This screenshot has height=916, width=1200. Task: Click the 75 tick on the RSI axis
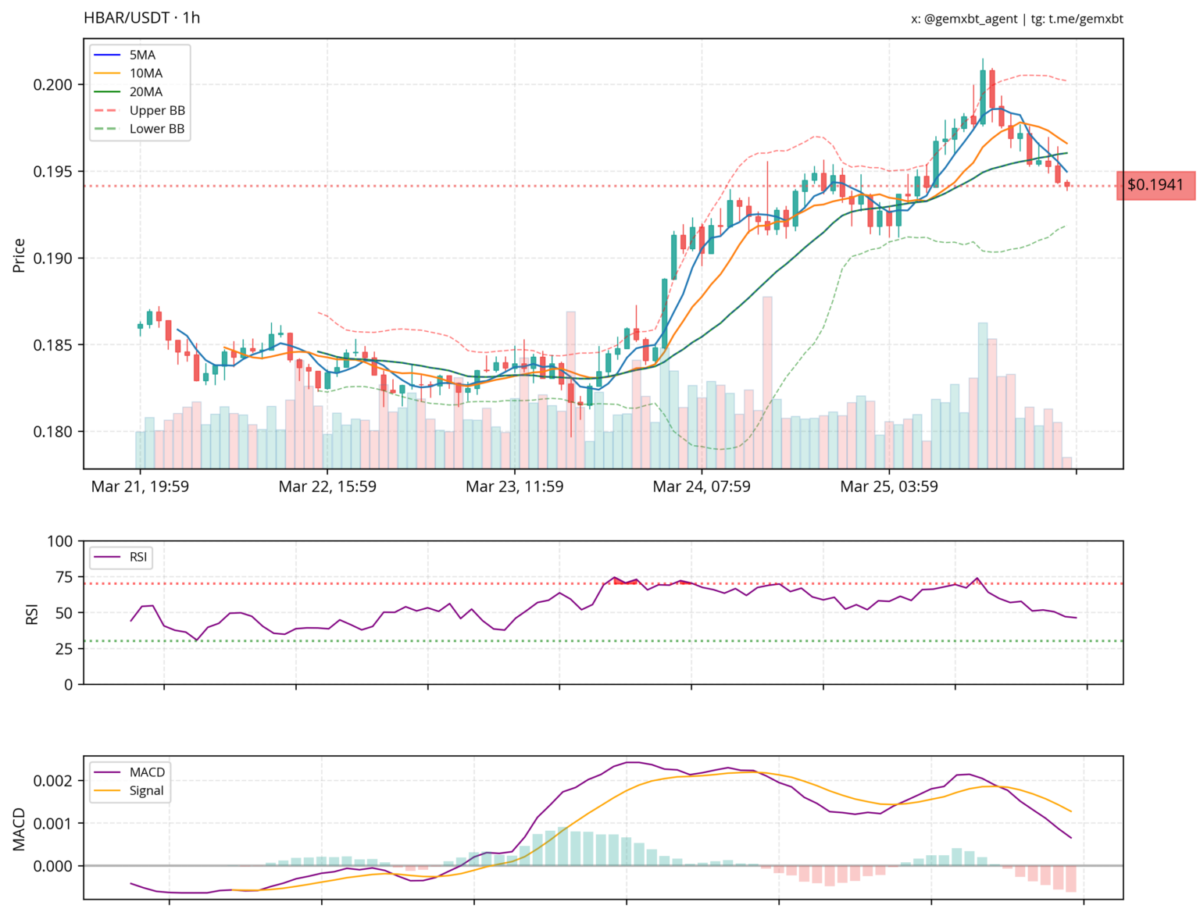62,577
